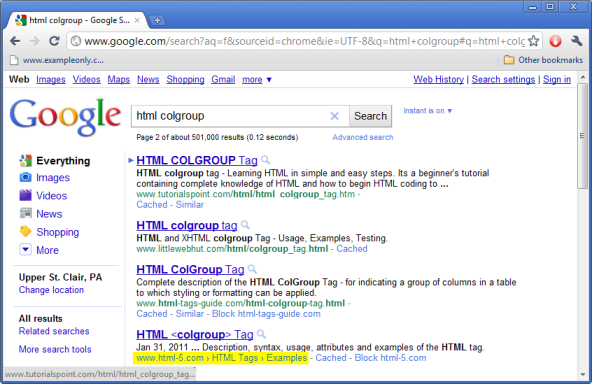Go to Videos in the top navigation

86,80
